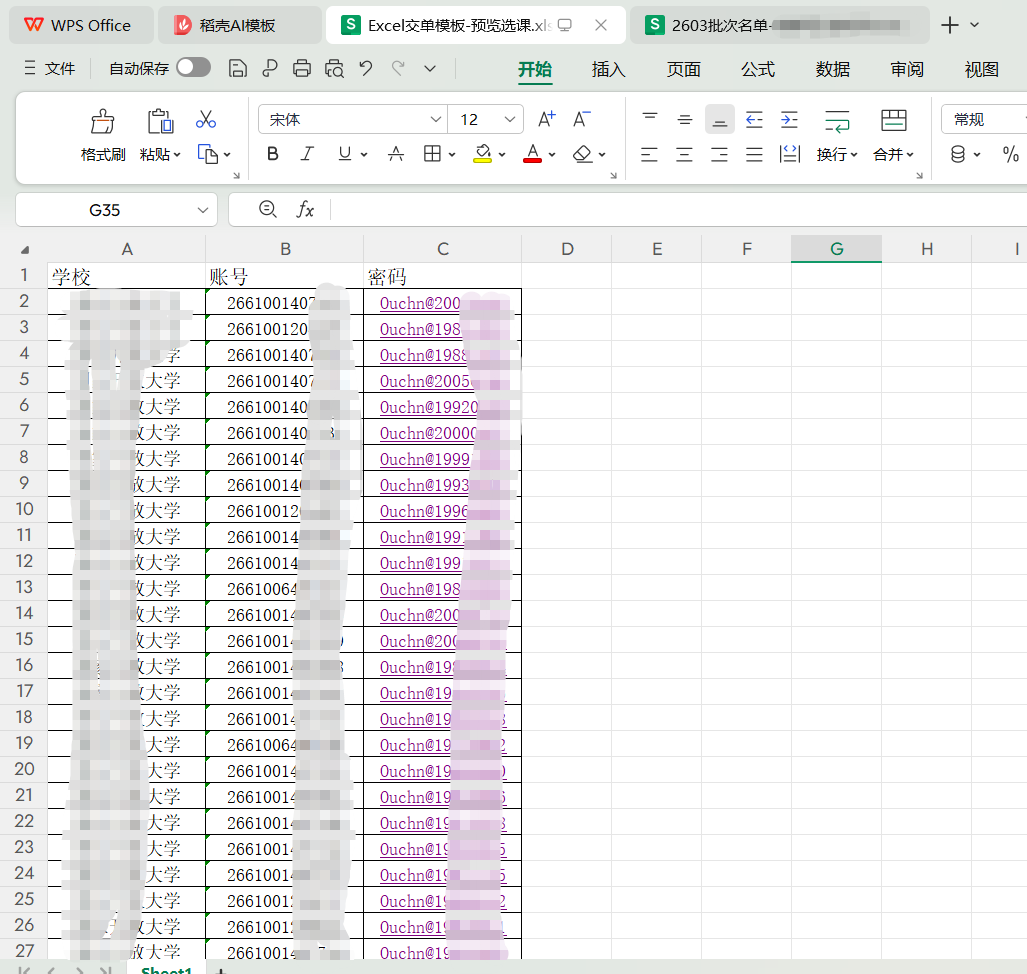The height and width of the screenshot is (974, 1027).
Task: Increase indent icon
Action: pos(789,119)
